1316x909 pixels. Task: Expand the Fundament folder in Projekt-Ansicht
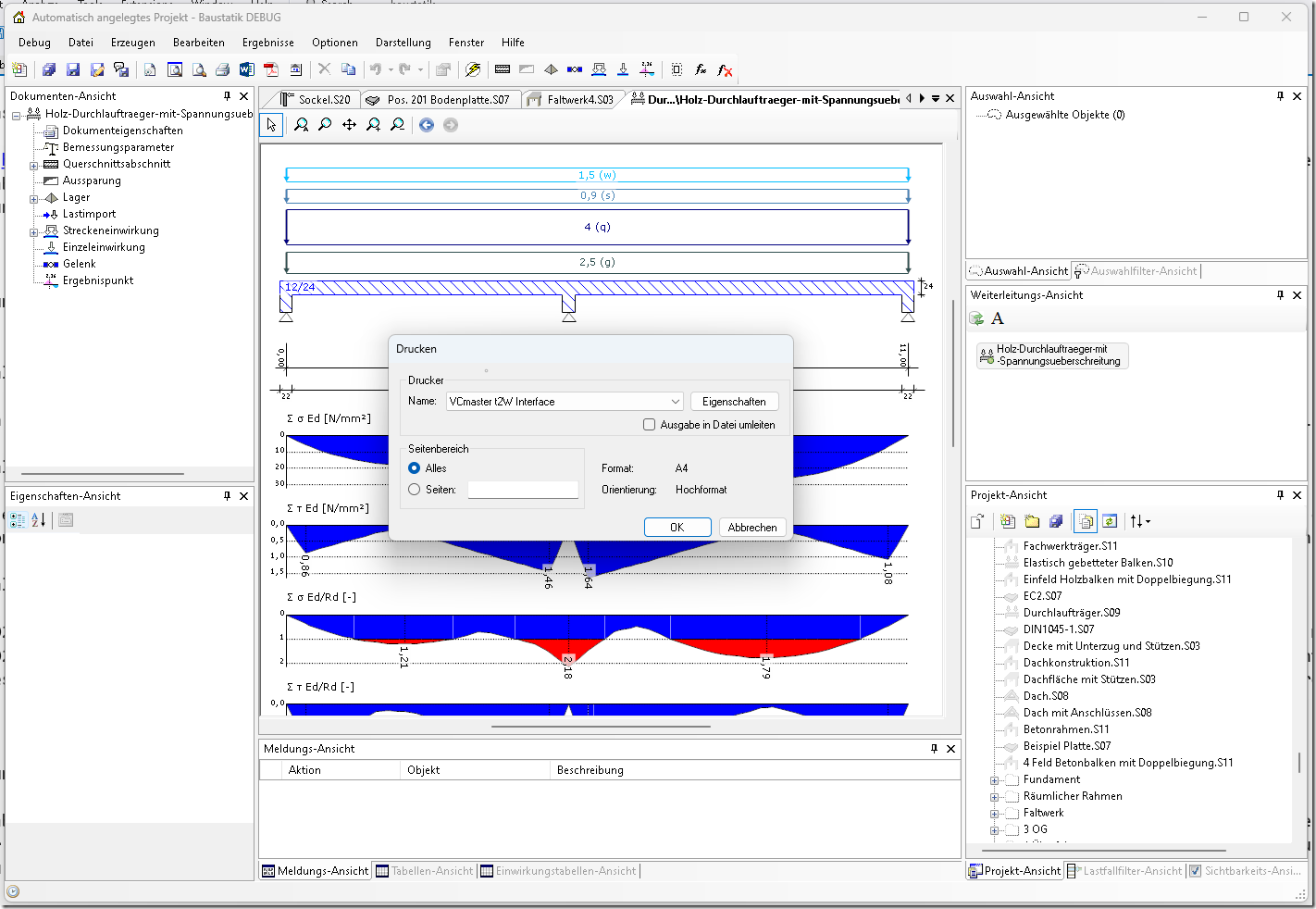(x=995, y=780)
